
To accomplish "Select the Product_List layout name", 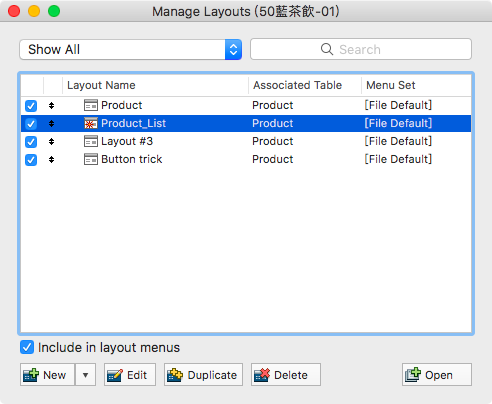I will (133, 123).
